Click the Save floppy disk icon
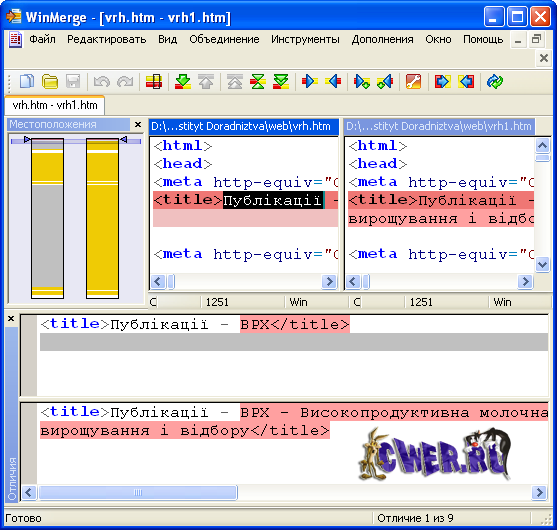Viewport: 557px width, 530px height. pos(73,81)
